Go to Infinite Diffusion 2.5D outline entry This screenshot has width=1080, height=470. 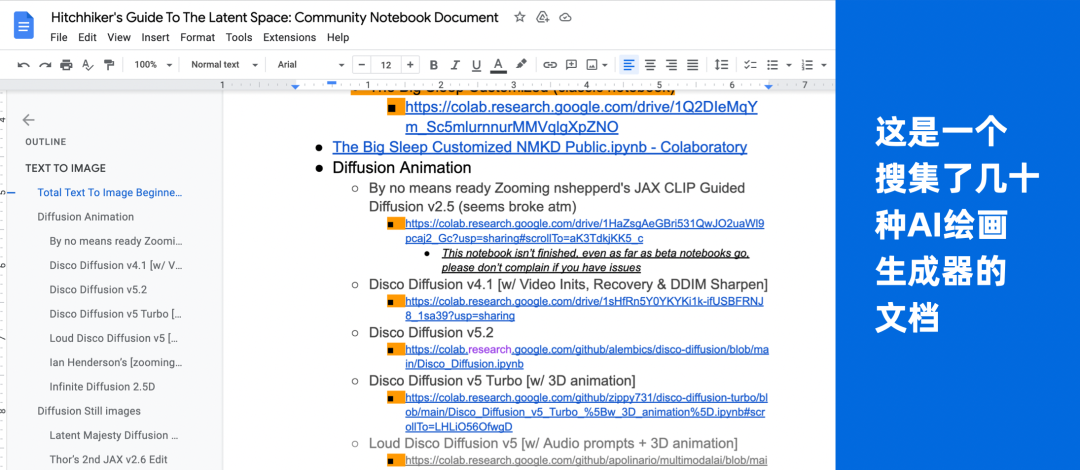[x=102, y=387]
